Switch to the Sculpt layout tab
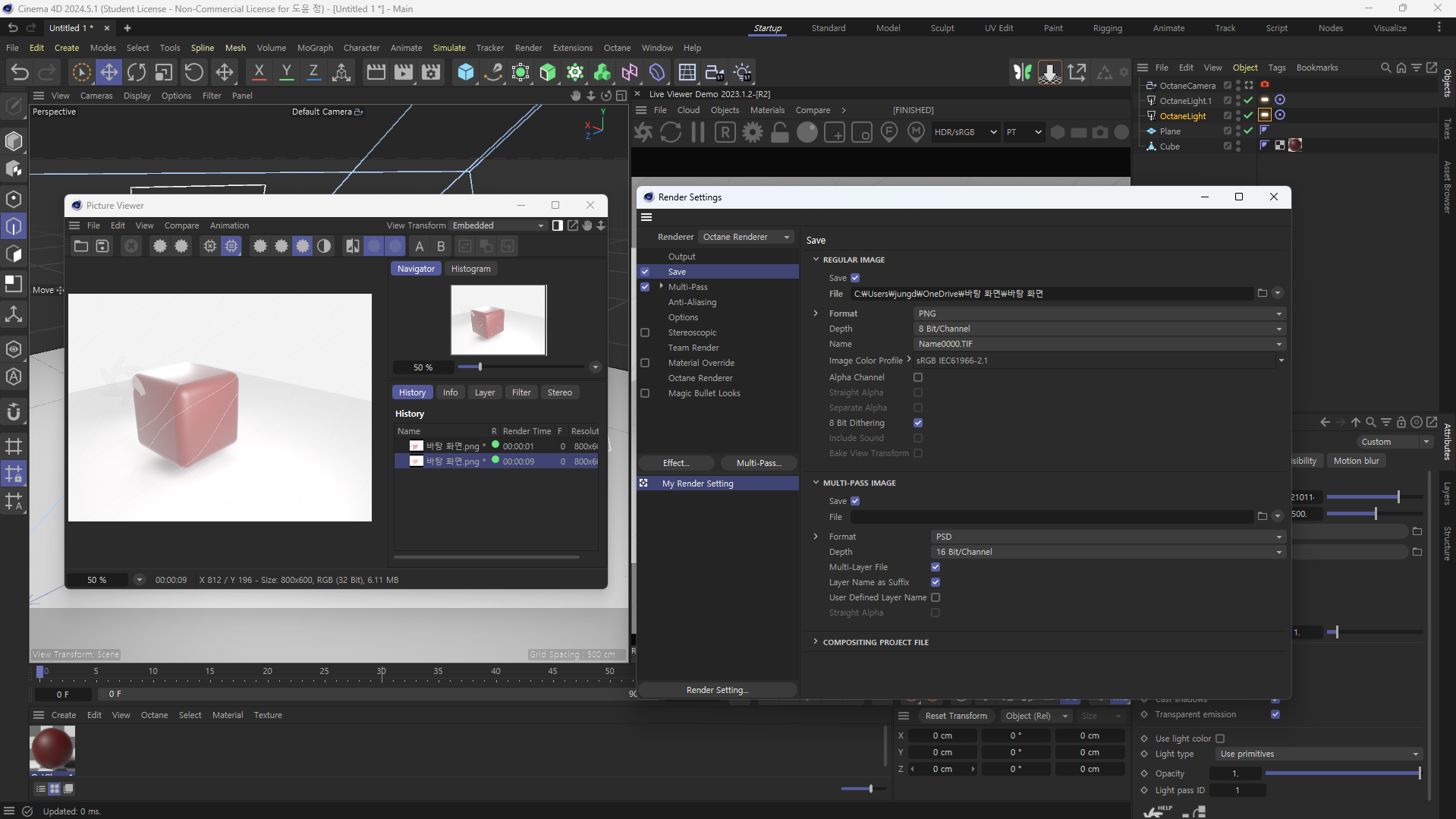This screenshot has height=819, width=1456. [x=942, y=28]
